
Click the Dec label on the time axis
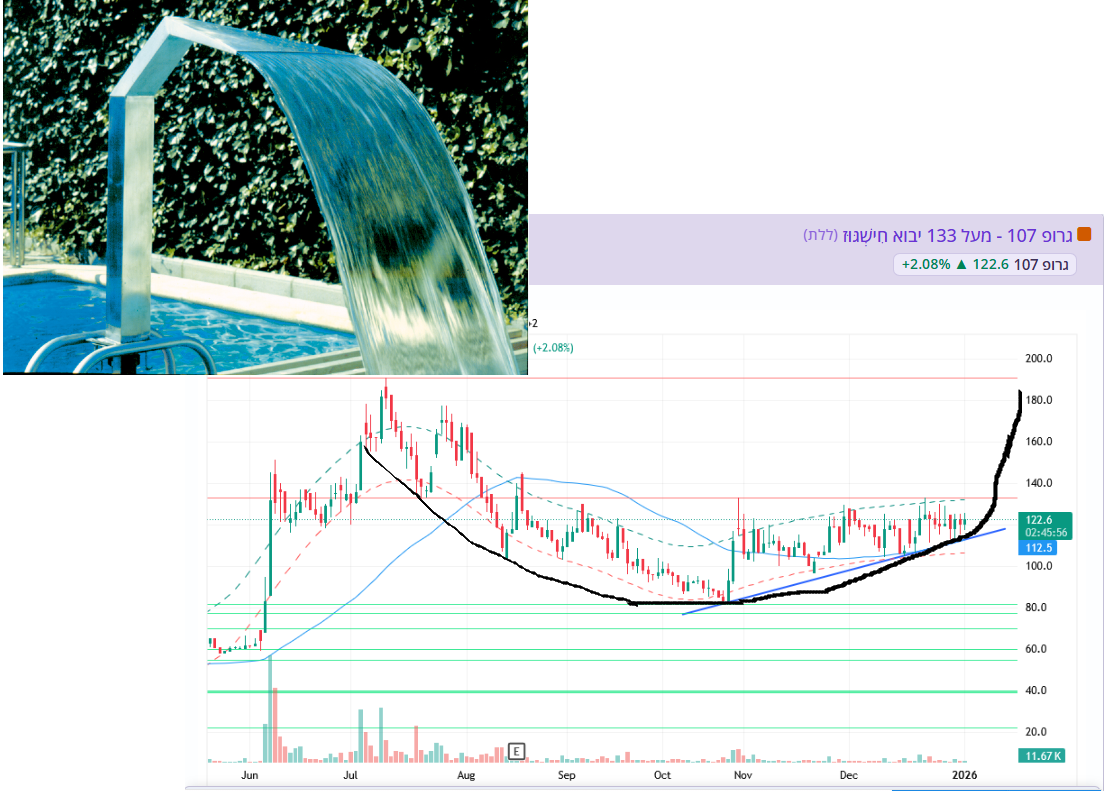coord(849,775)
